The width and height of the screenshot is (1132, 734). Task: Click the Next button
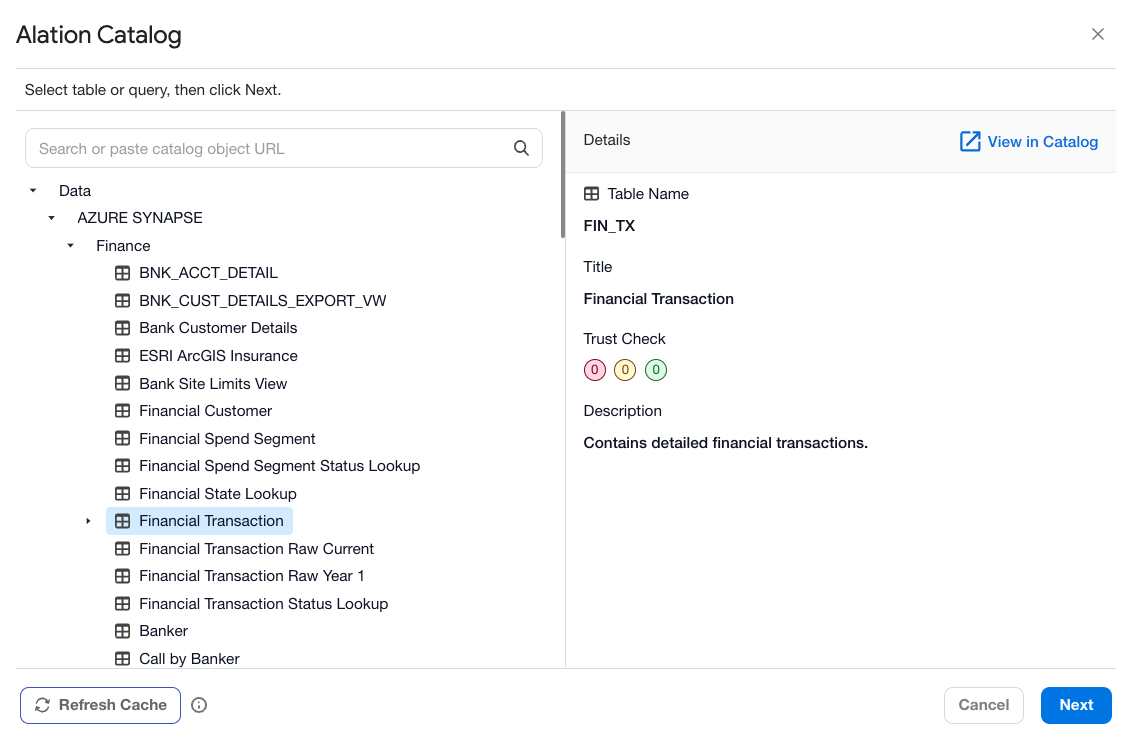(x=1076, y=705)
